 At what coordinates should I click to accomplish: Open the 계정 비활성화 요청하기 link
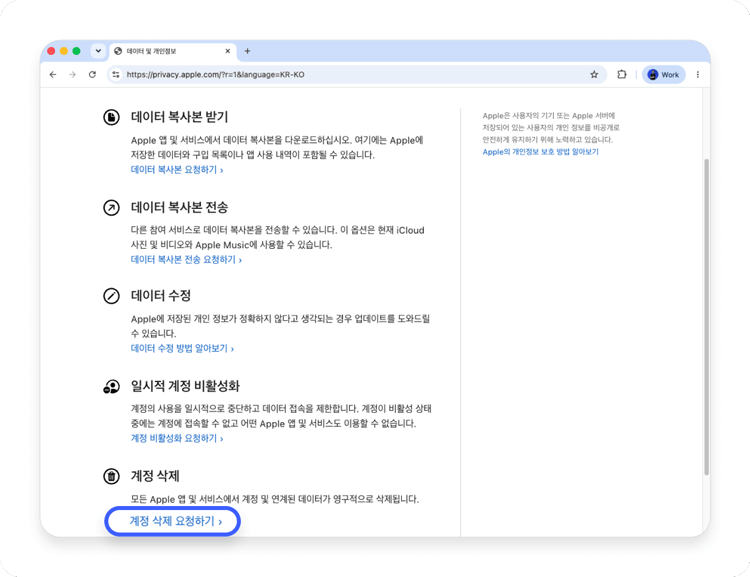(177, 438)
